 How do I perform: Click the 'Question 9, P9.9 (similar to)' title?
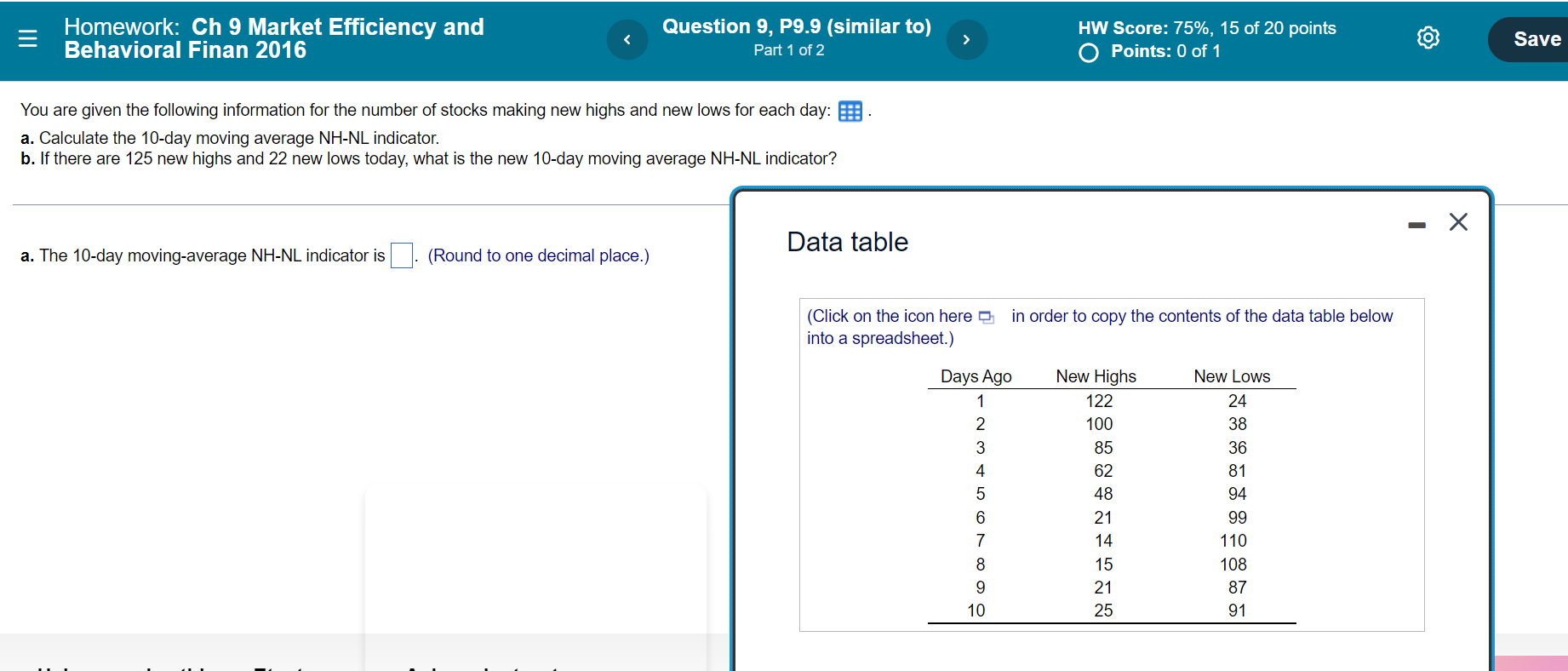797,26
